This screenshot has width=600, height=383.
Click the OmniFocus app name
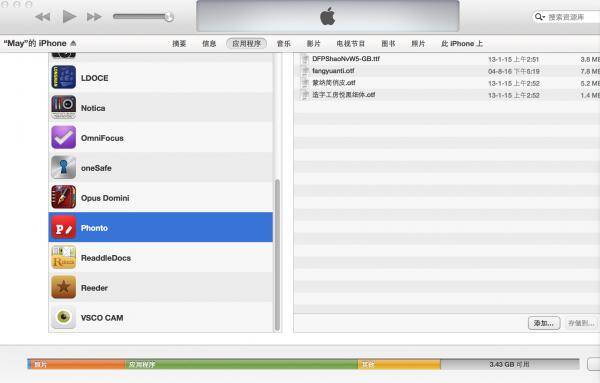coord(102,138)
